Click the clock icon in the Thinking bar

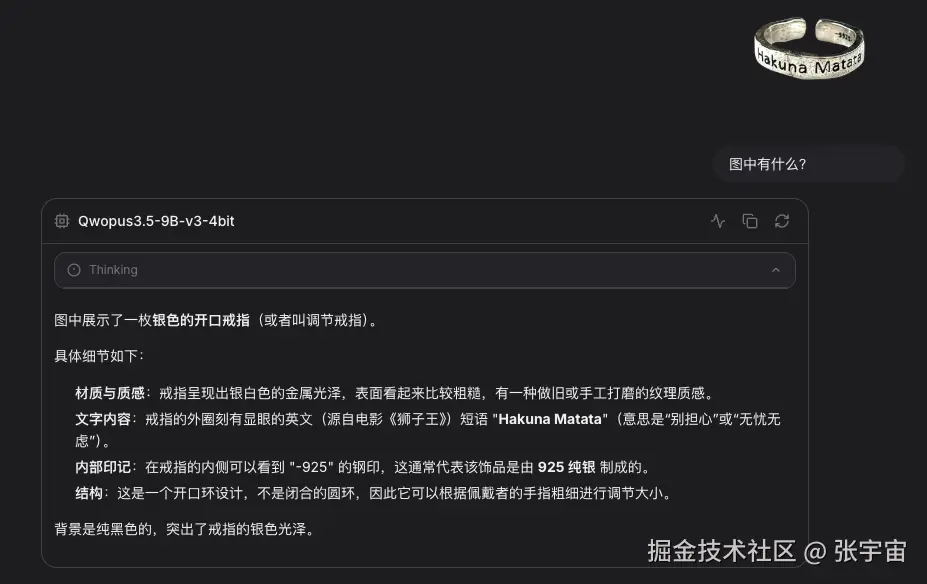[74, 270]
